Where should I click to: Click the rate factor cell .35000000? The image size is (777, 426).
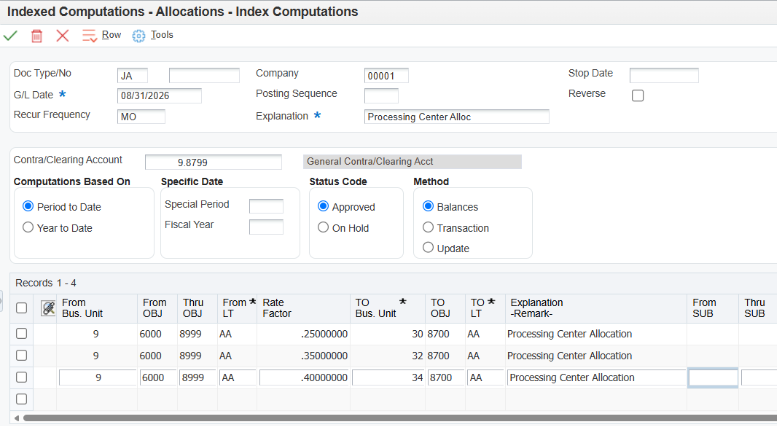pyautogui.click(x=303, y=356)
